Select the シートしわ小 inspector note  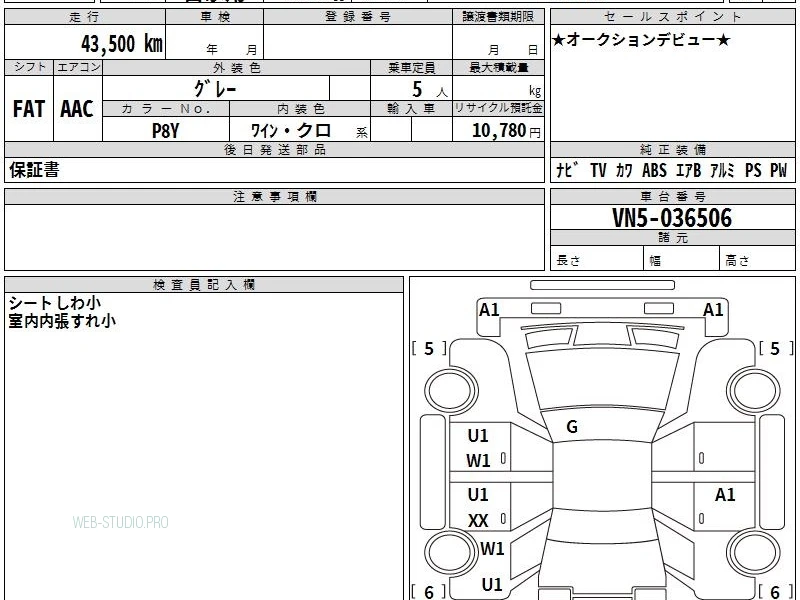(55, 303)
